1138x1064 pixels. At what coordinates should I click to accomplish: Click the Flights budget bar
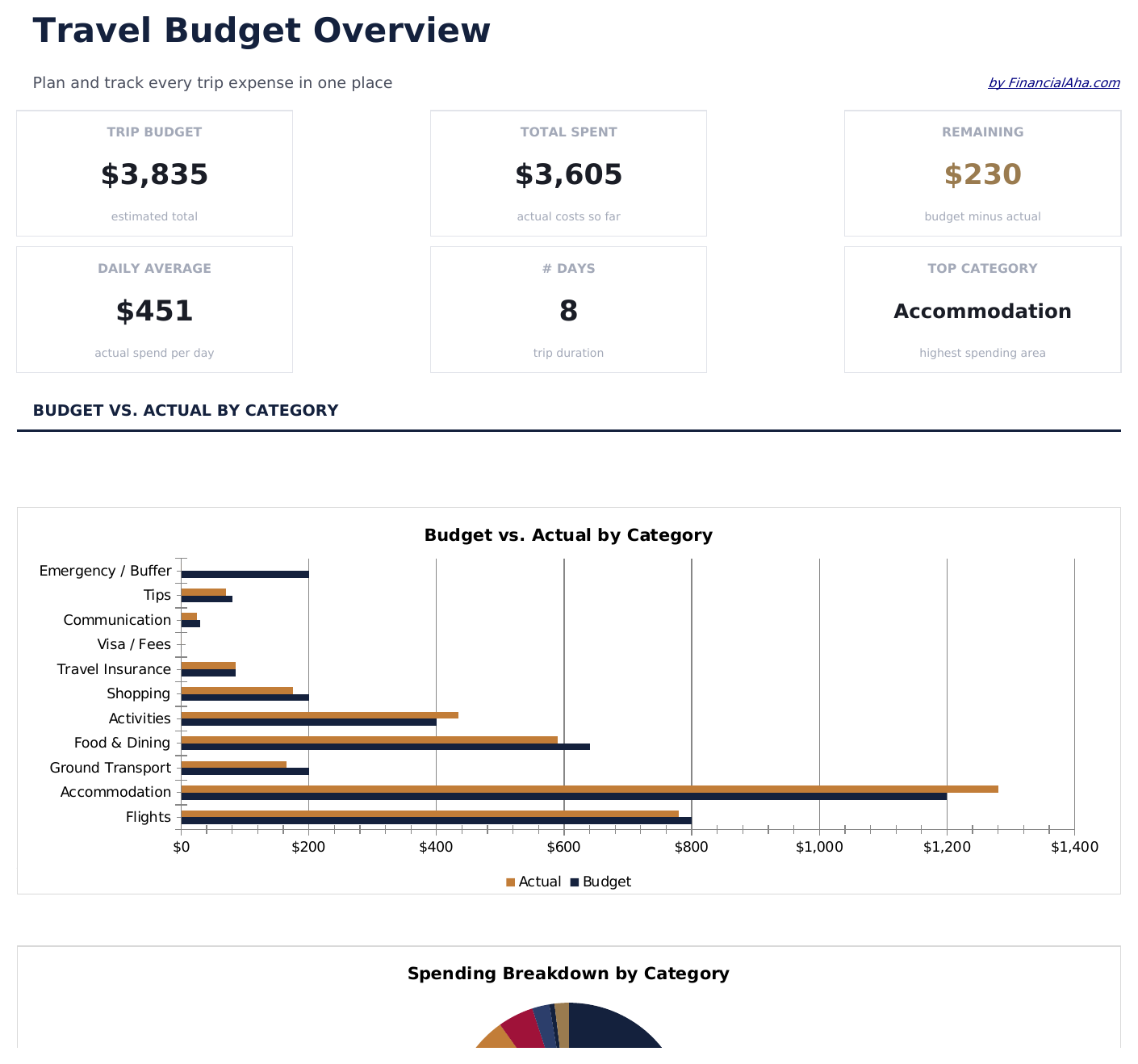tap(436, 821)
